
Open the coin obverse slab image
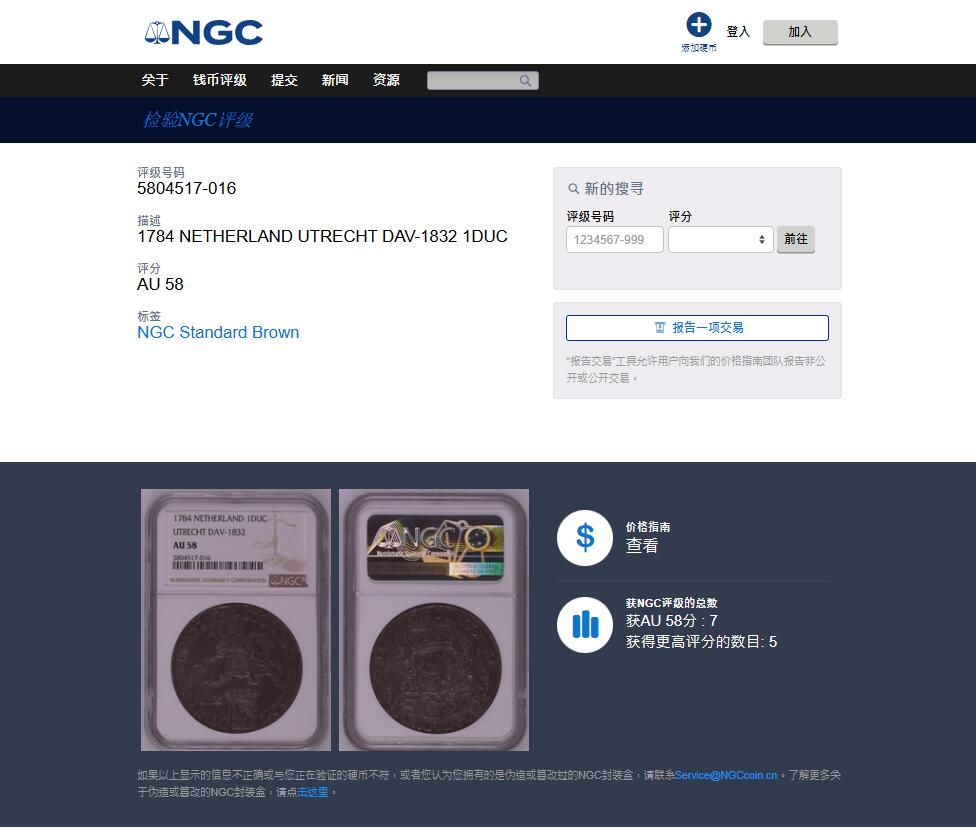click(x=236, y=620)
